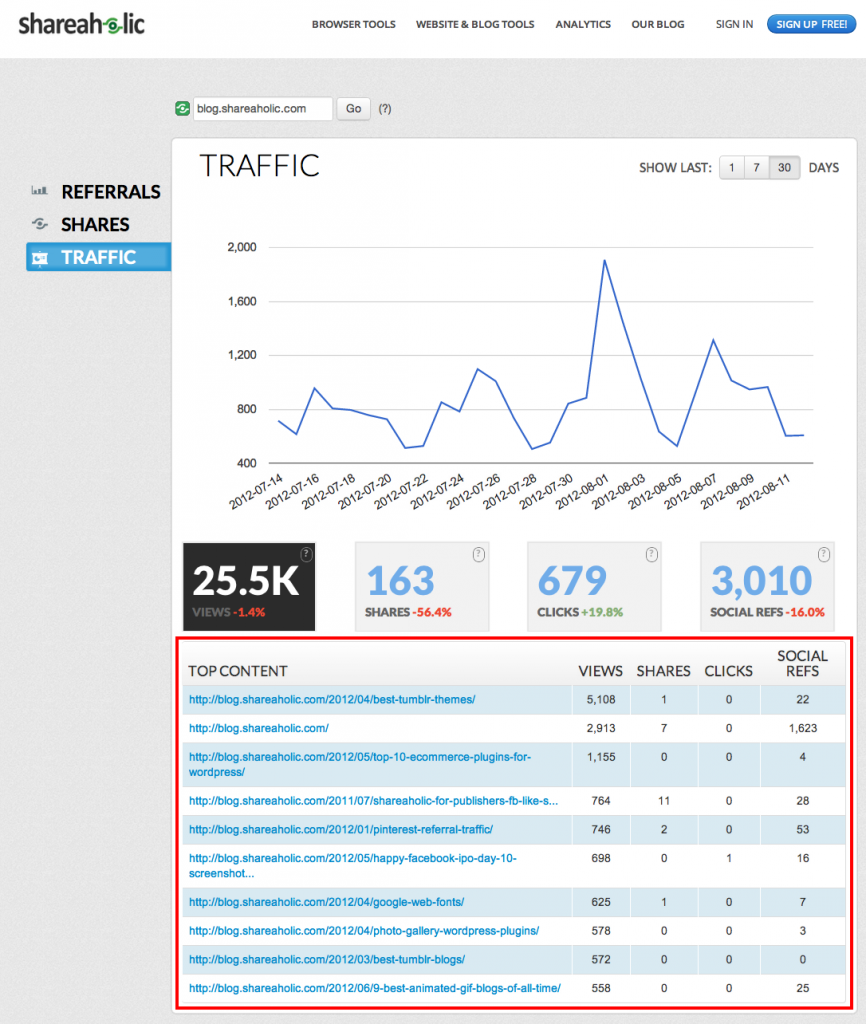Click the Traffic heading text

259,166
